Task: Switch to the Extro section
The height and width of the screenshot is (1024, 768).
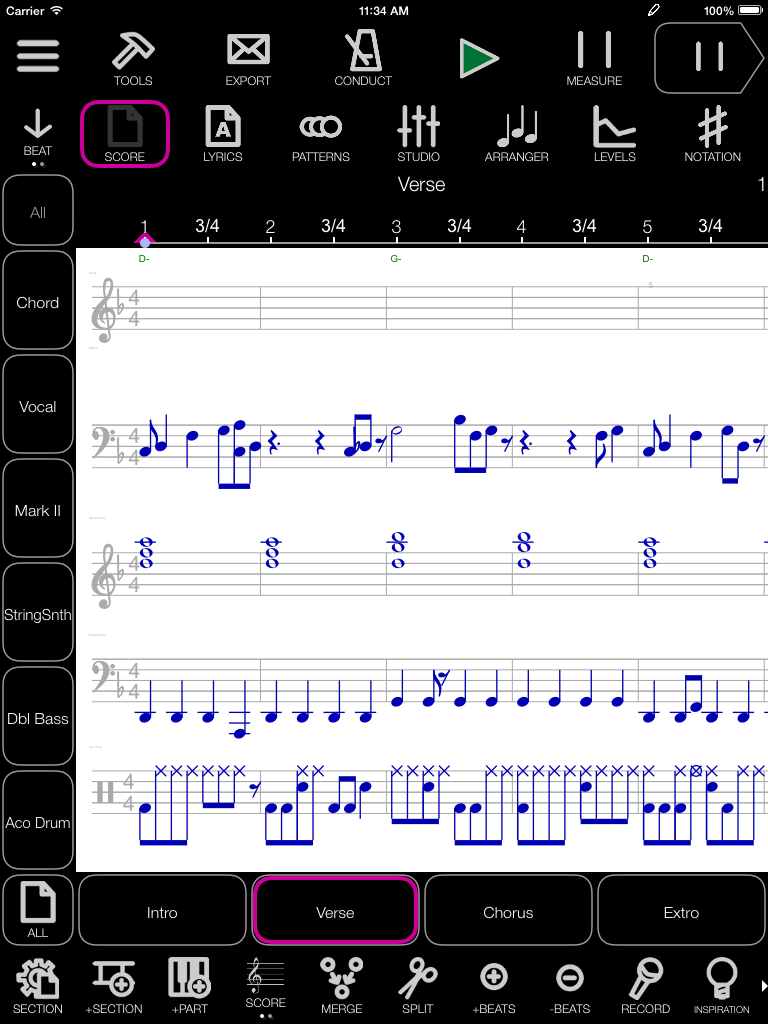Action: 681,910
